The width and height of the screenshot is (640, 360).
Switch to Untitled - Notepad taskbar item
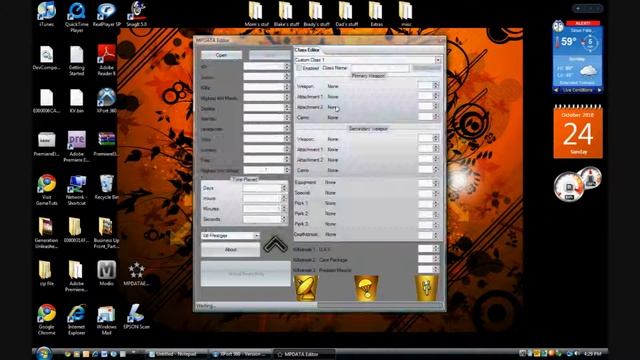[177, 354]
